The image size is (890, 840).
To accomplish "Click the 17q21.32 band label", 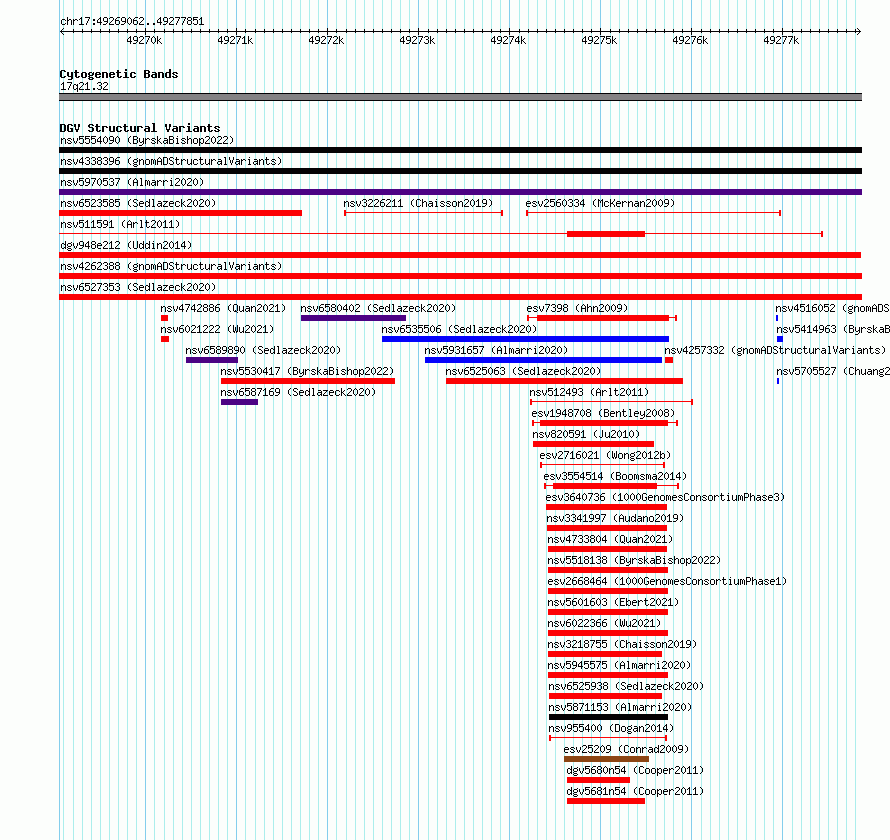I will coord(84,86).
